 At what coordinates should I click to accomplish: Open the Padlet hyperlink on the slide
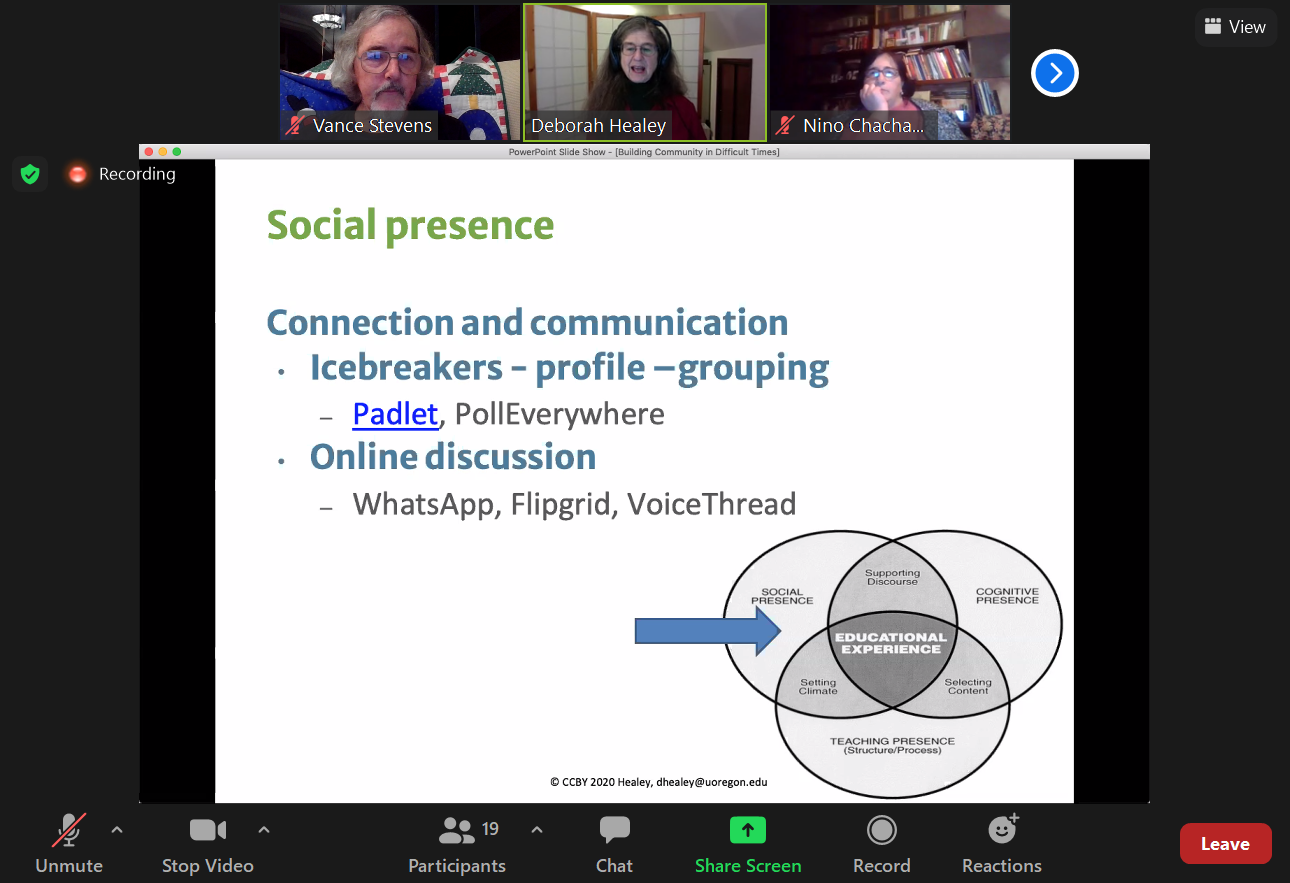coord(395,413)
